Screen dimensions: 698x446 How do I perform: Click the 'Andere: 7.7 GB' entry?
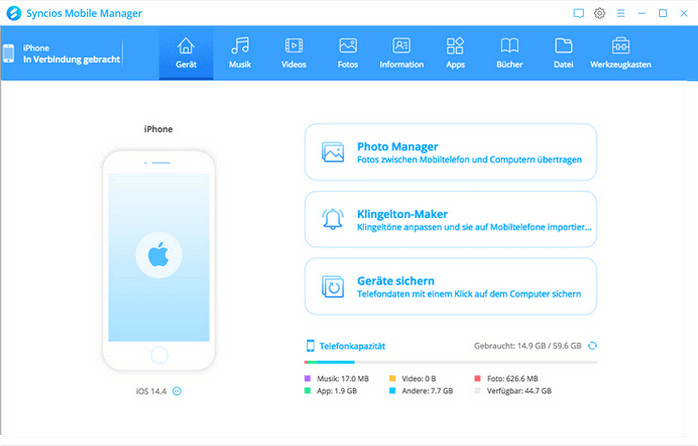pos(427,391)
